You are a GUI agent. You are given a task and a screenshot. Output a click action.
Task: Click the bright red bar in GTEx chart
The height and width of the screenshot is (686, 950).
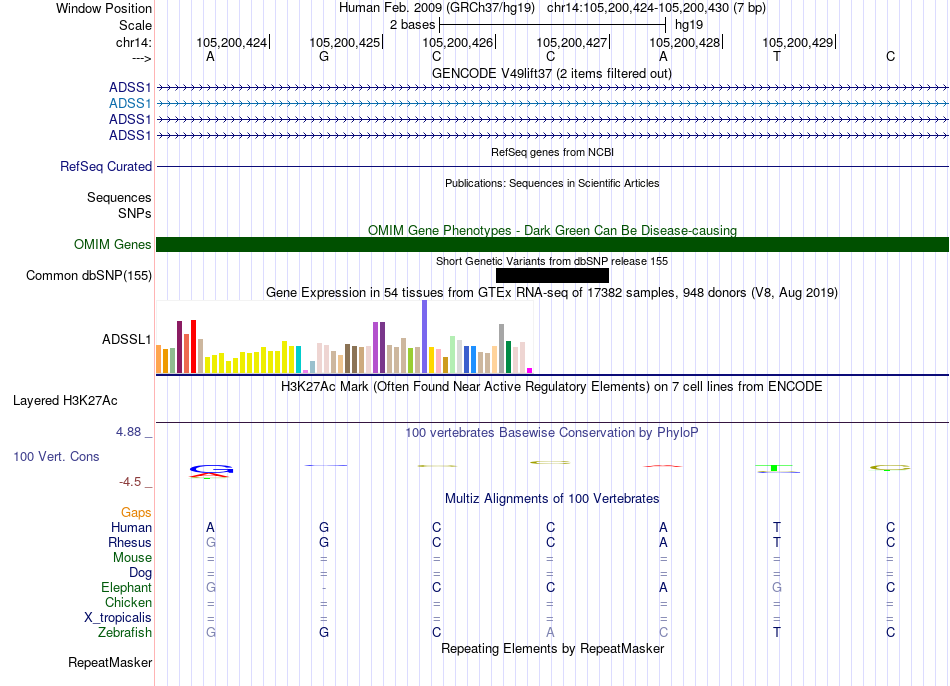[193, 347]
